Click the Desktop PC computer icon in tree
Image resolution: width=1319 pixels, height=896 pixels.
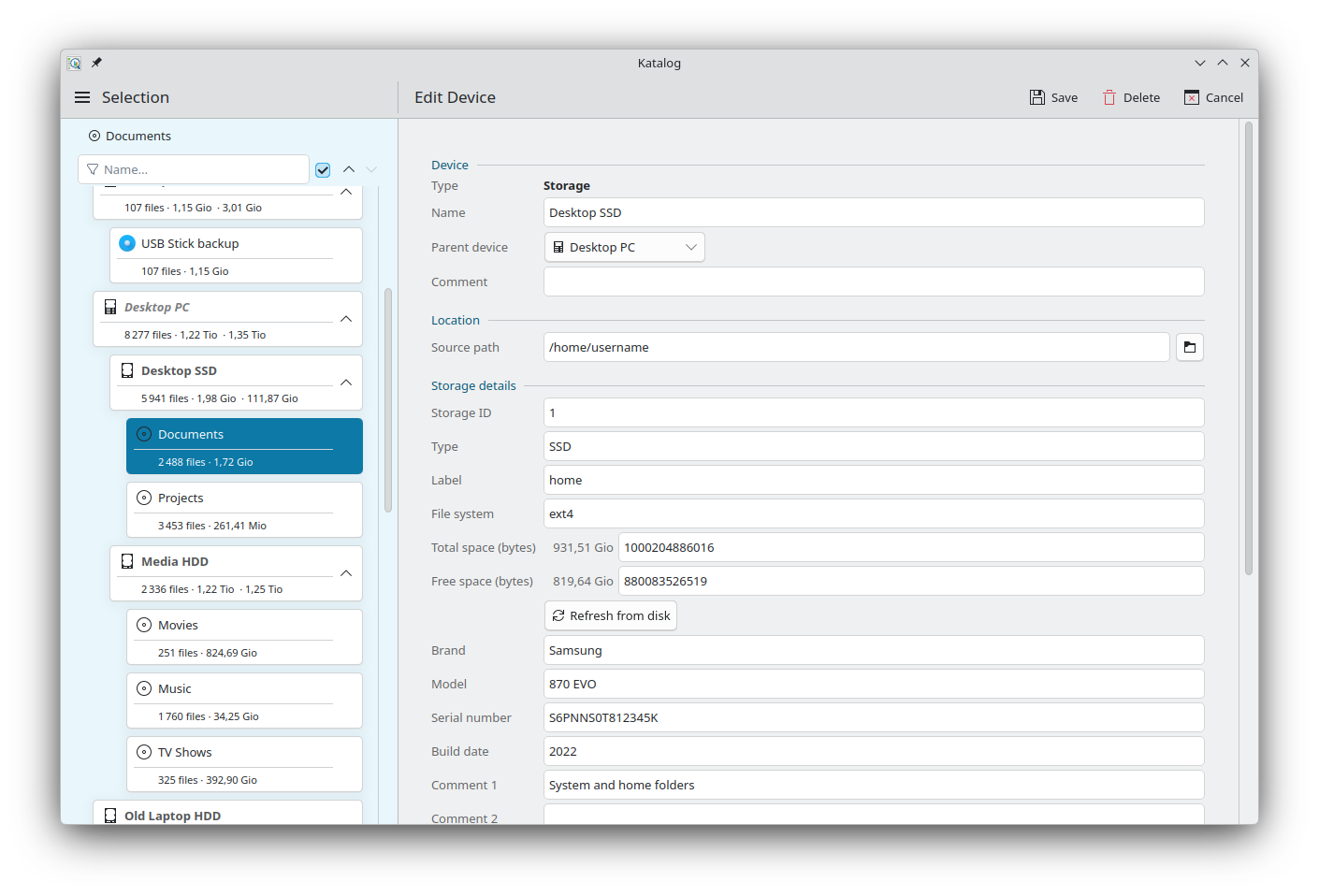point(110,307)
